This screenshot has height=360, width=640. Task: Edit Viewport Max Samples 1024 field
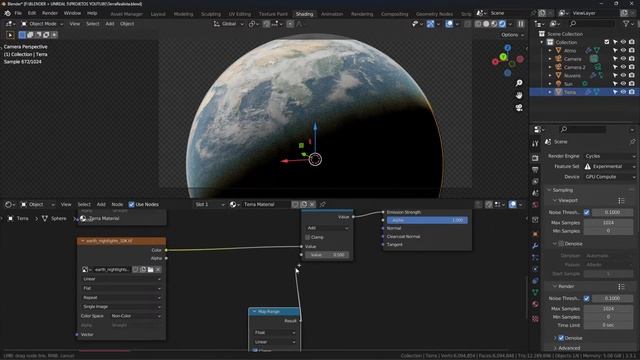tap(608, 223)
